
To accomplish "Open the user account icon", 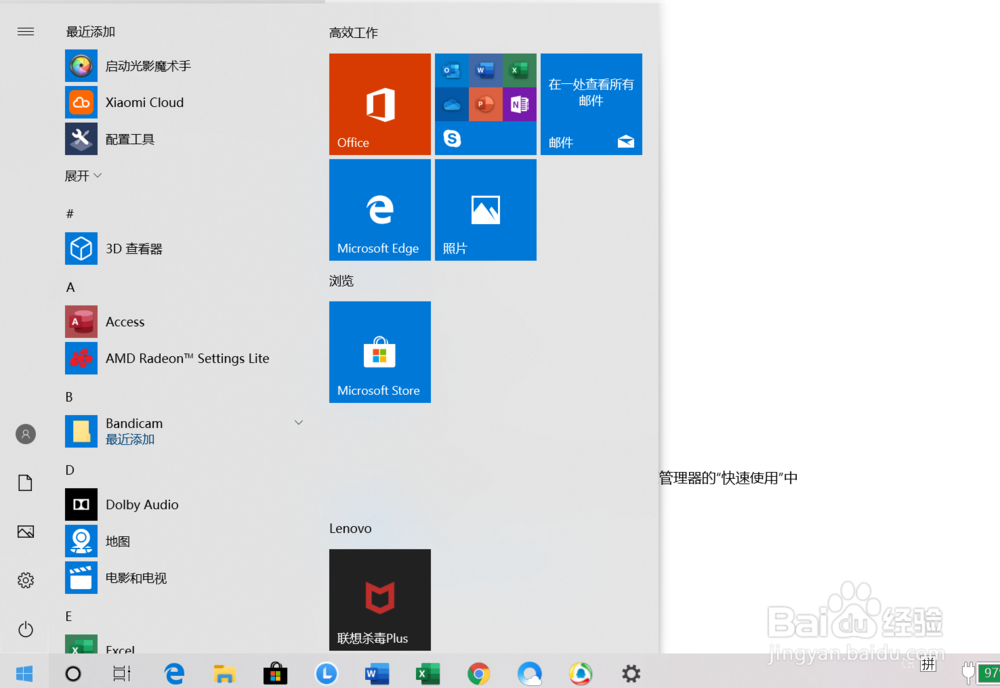I will pos(26,434).
